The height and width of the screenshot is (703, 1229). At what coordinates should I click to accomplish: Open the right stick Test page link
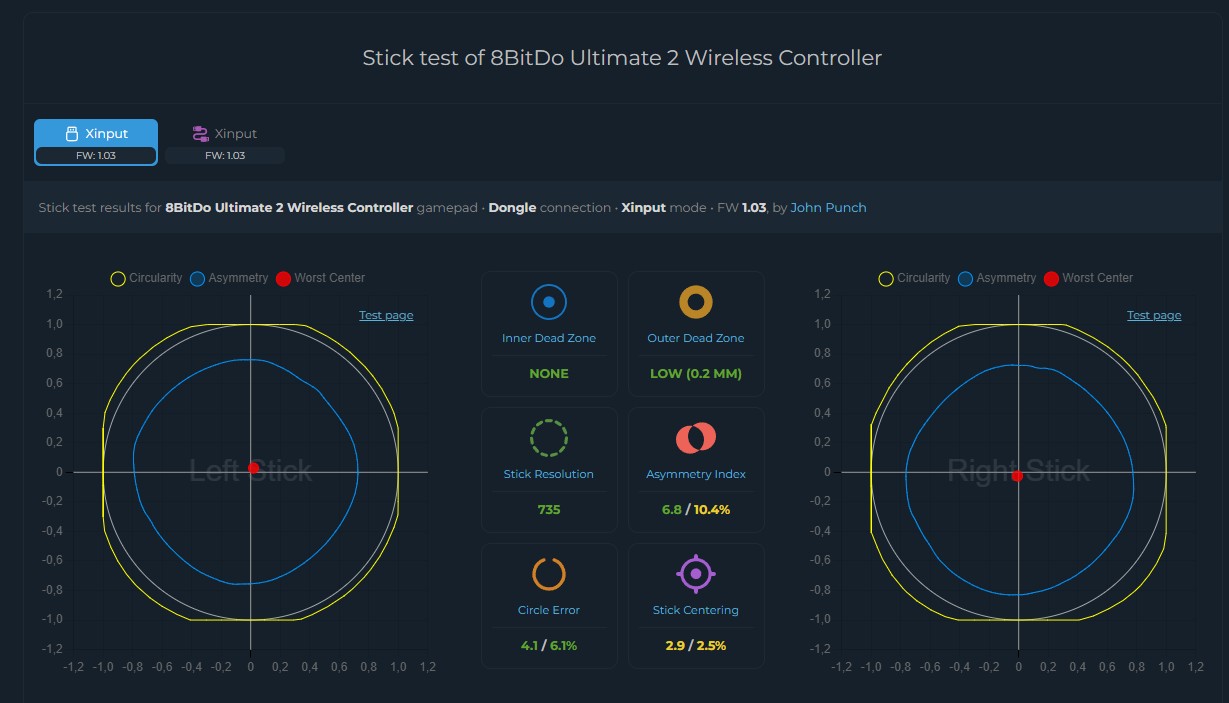(x=1154, y=315)
